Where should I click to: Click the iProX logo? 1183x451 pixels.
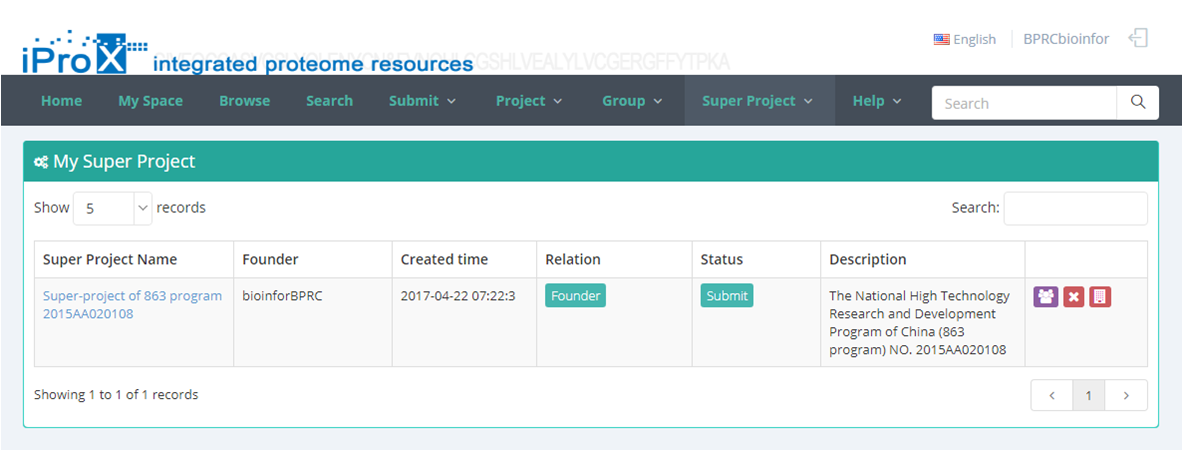(84, 52)
